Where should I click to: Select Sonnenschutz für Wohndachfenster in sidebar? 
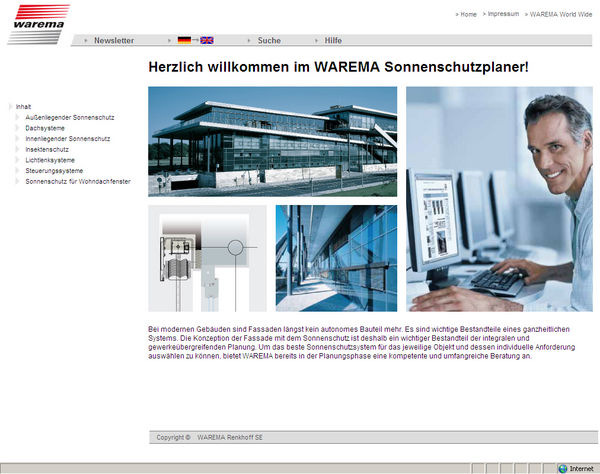tap(78, 181)
